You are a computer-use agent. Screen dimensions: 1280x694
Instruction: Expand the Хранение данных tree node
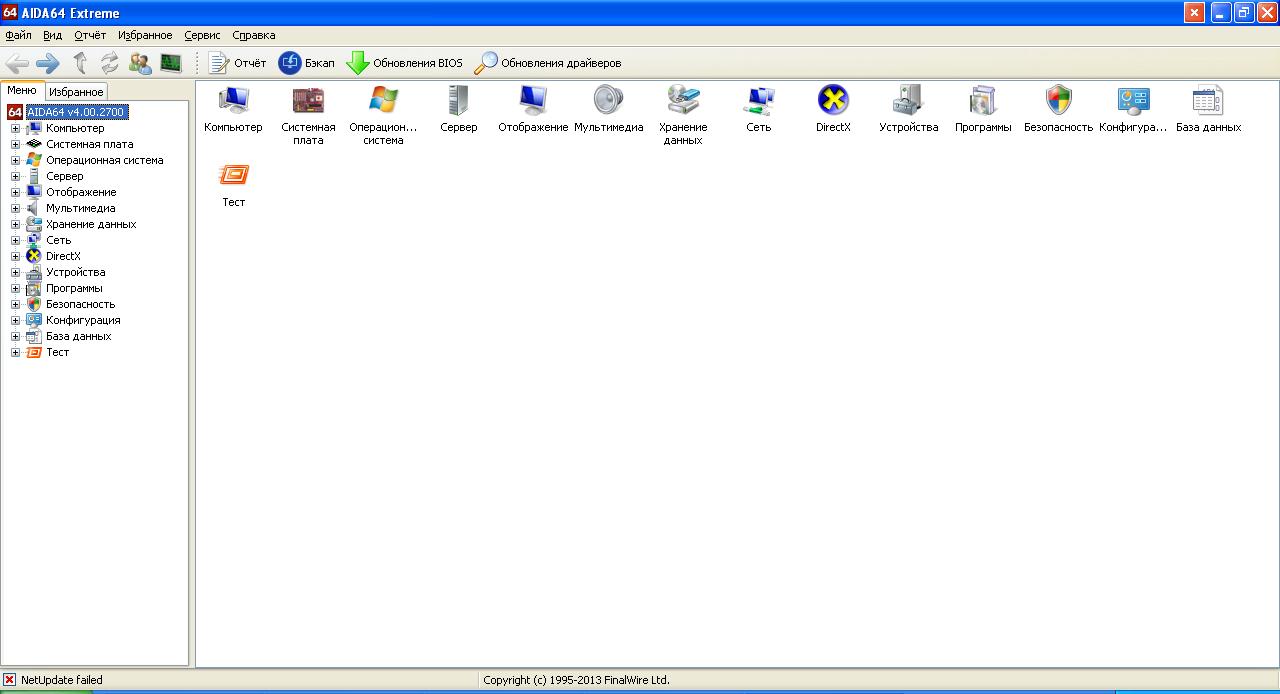[15, 224]
